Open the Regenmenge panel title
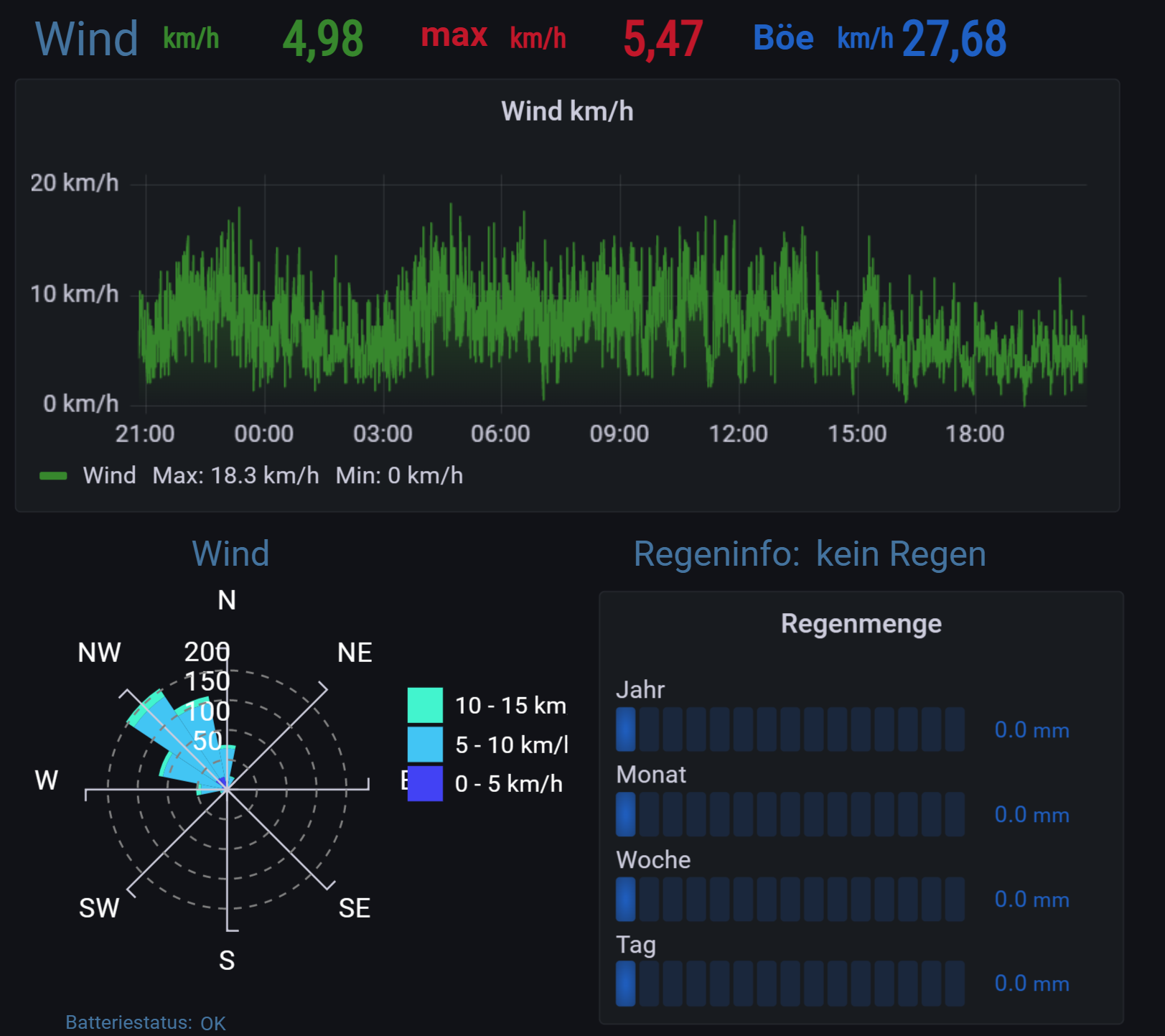Screen dimensions: 1165x1036 [x=861, y=623]
